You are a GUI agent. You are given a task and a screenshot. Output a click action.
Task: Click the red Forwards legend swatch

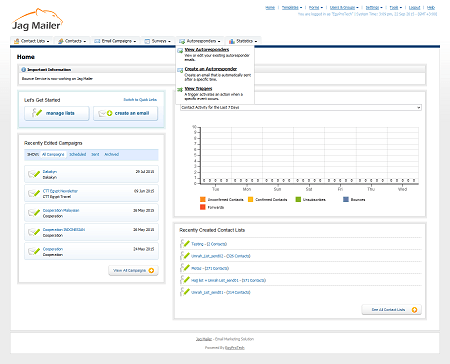pos(202,207)
